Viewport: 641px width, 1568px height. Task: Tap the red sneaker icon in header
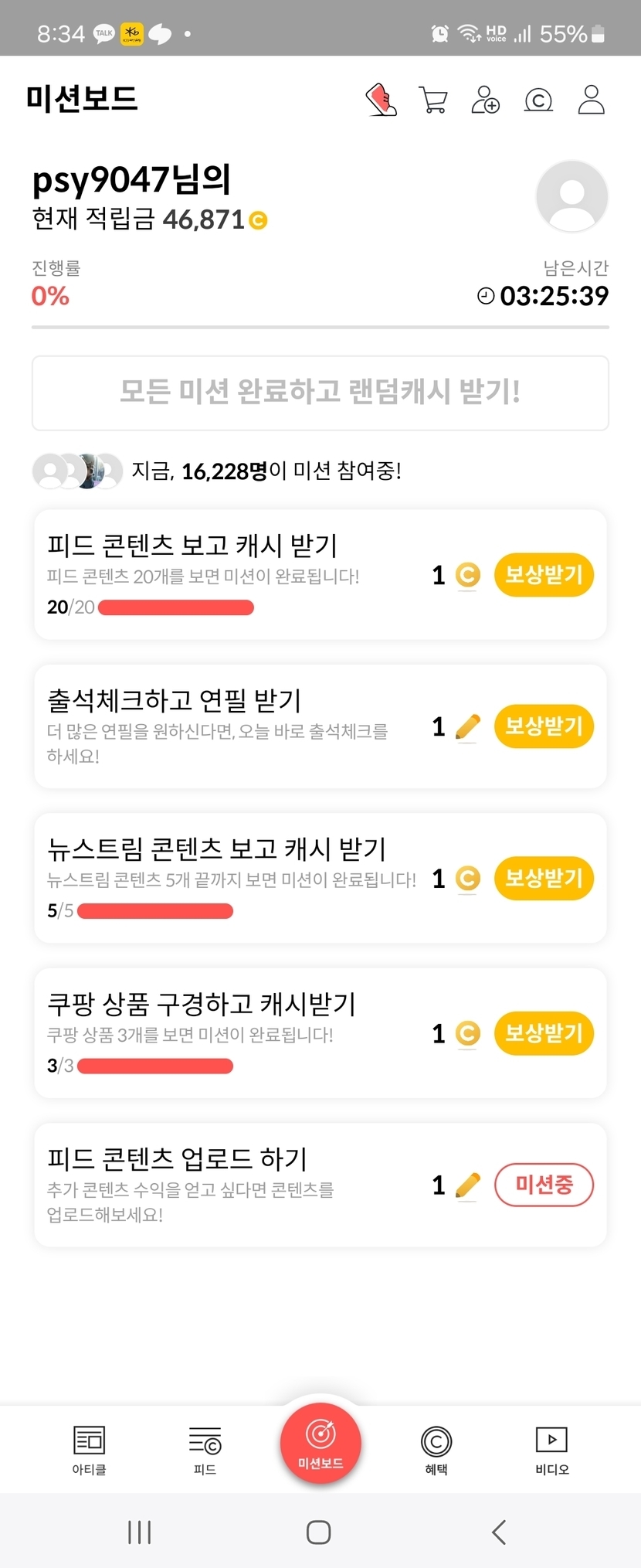[381, 100]
